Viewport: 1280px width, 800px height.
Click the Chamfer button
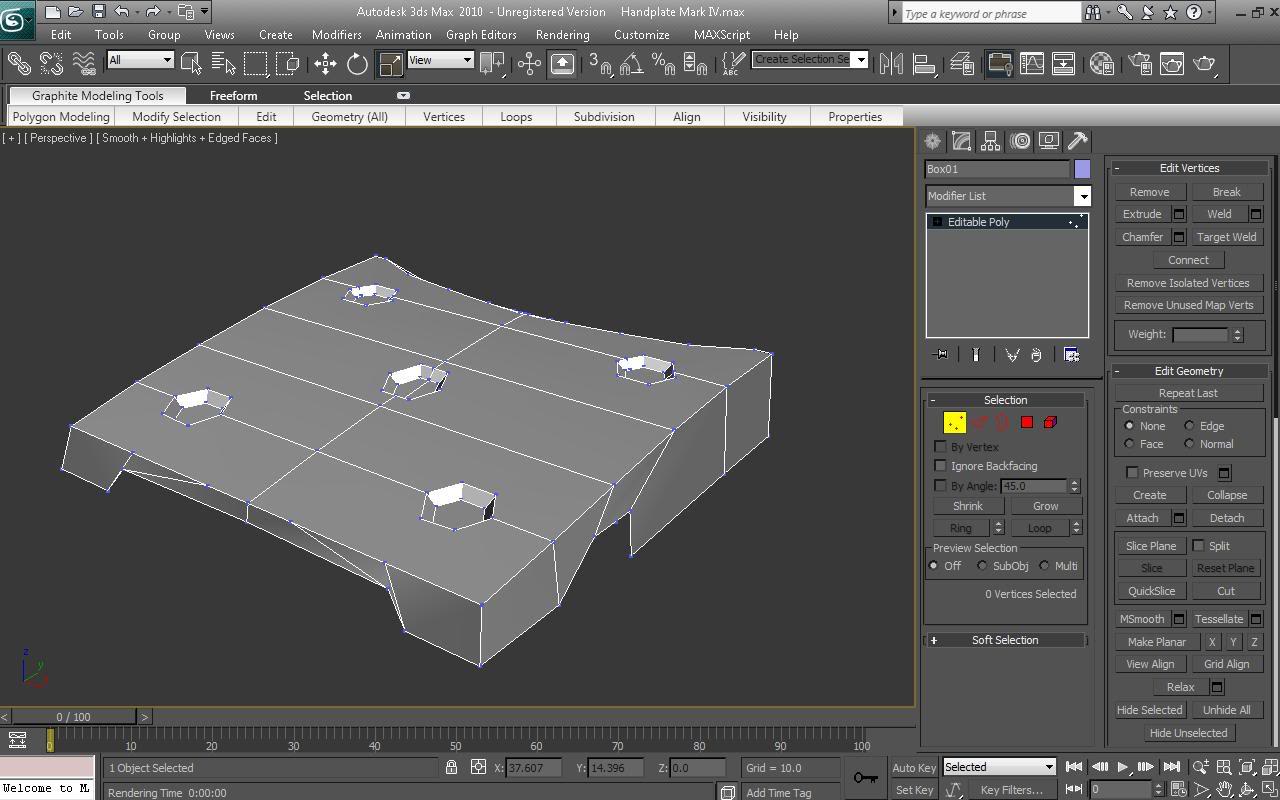point(1142,237)
